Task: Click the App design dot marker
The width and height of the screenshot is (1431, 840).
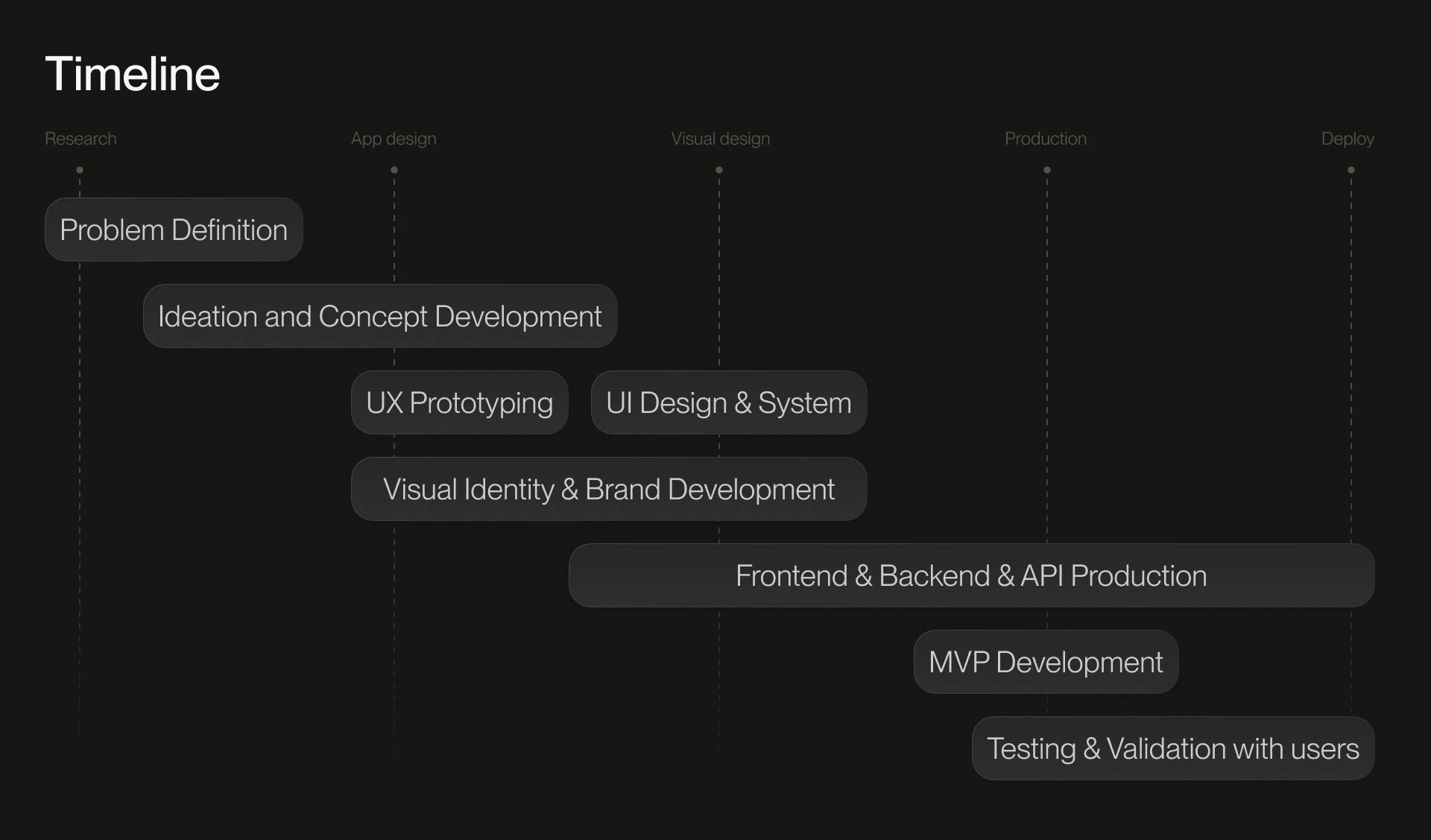Action: coord(394,170)
